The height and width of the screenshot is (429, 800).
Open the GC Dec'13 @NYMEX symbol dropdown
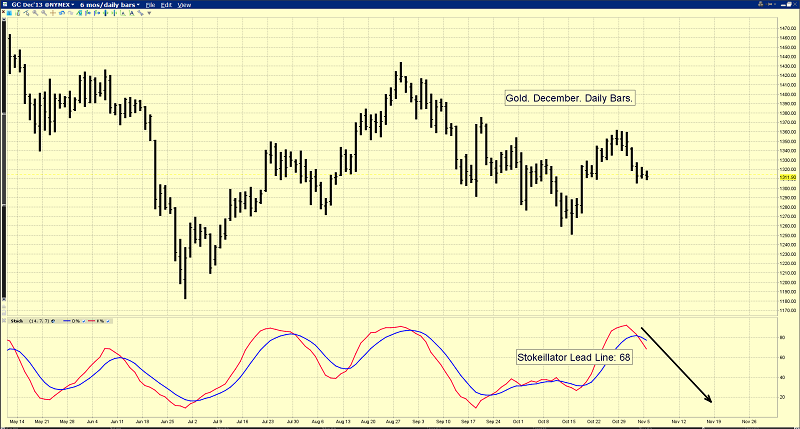click(x=43, y=5)
